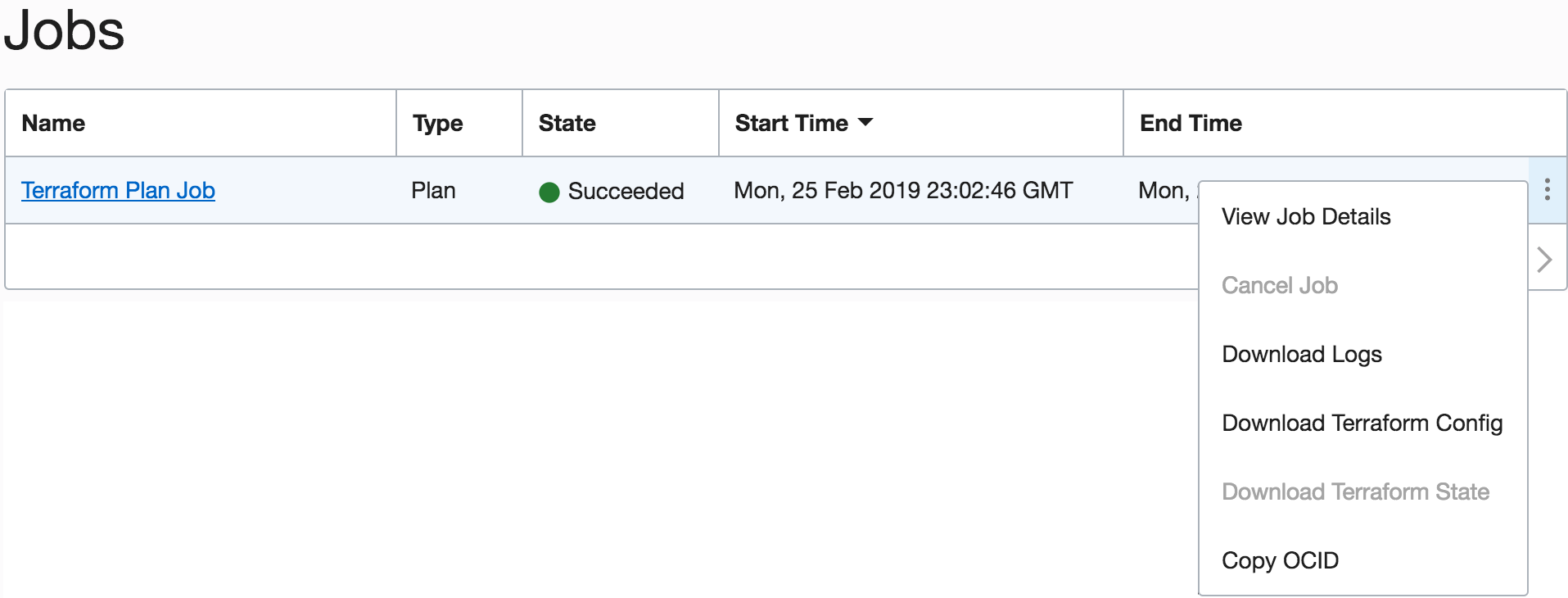Viewport: 1568px width, 598px height.
Task: Choose Copy OCID from the menu
Action: [1280, 561]
